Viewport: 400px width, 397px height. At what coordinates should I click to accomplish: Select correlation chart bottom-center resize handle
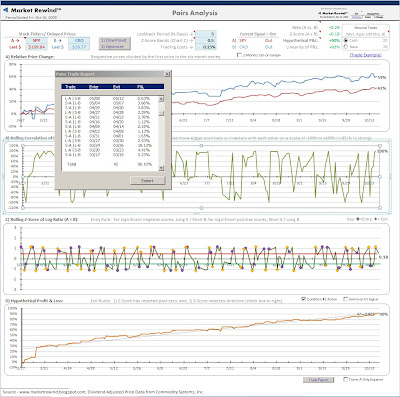(x=201, y=208)
